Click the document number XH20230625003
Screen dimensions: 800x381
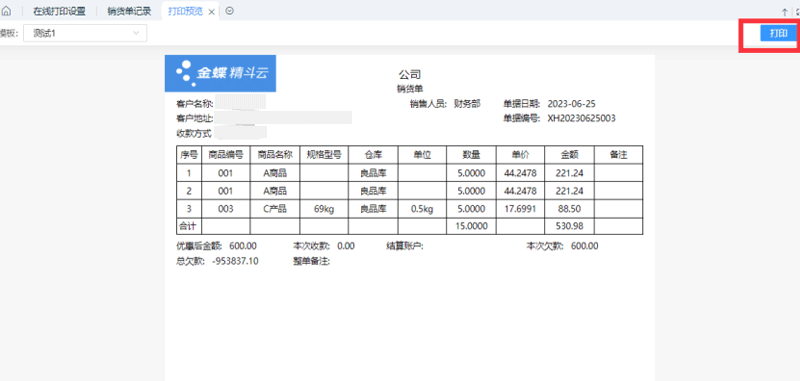click(582, 118)
